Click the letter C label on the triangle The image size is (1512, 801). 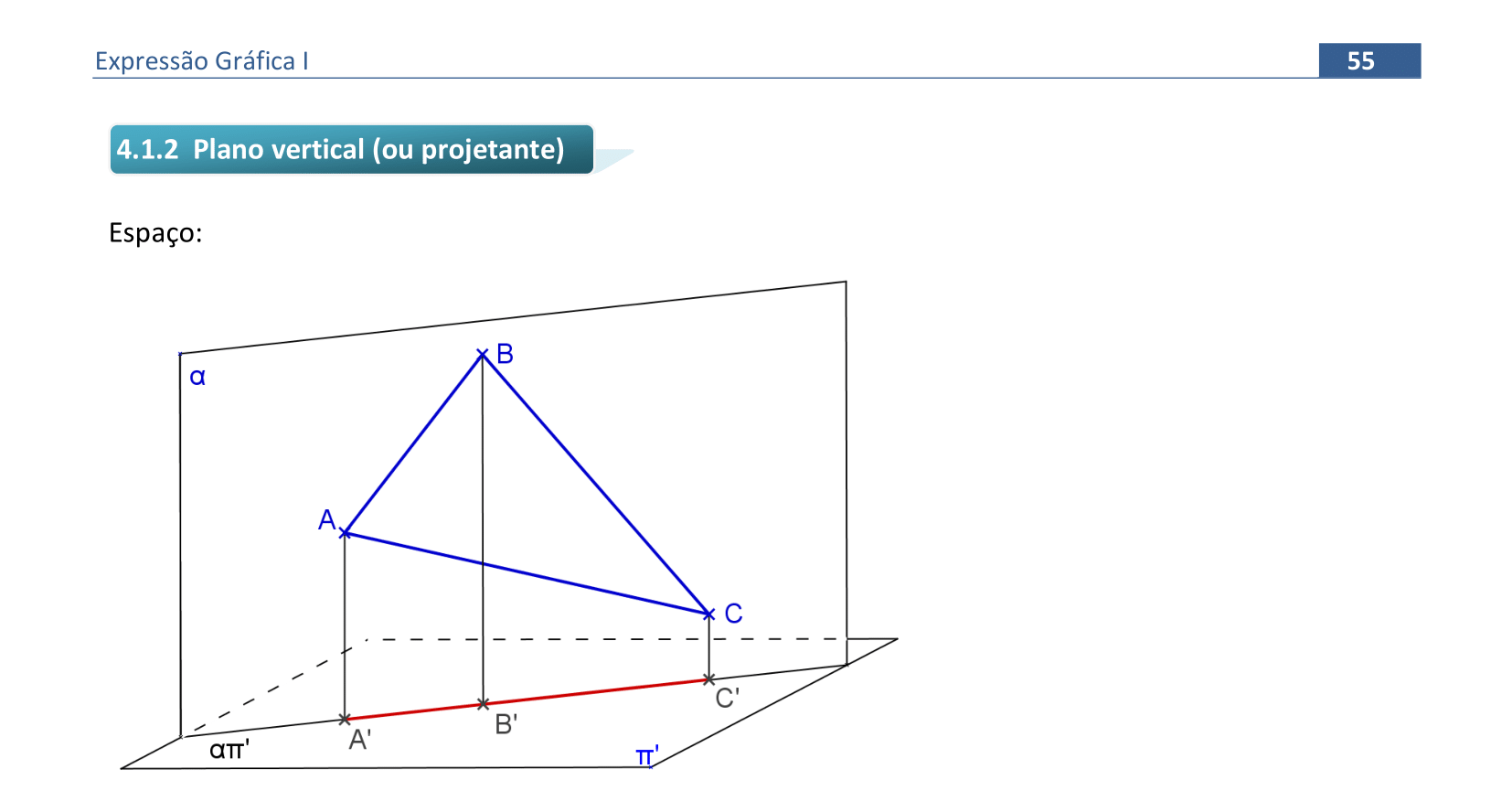[x=733, y=614]
